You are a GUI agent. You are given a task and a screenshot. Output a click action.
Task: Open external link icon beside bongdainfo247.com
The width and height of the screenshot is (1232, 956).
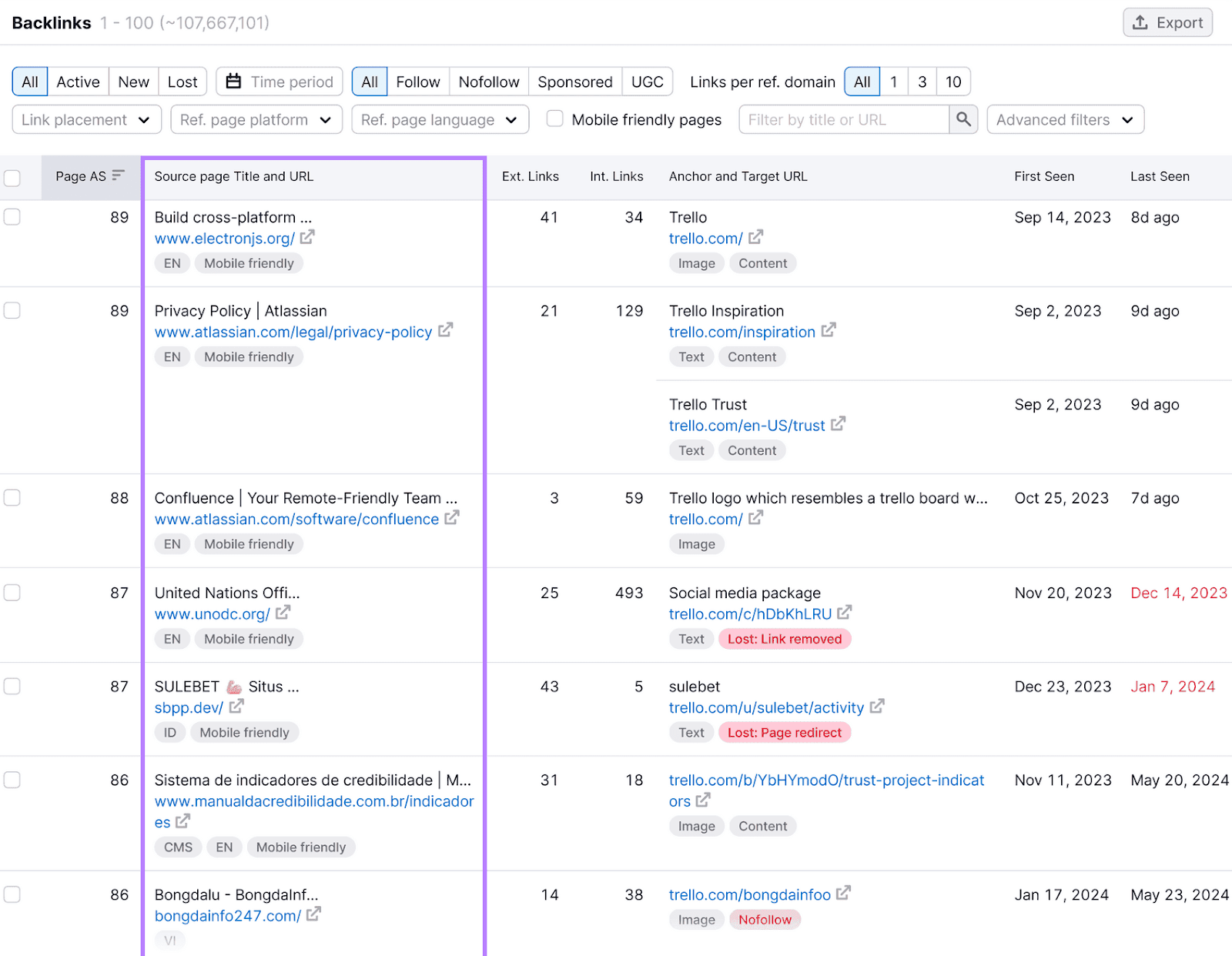click(313, 915)
